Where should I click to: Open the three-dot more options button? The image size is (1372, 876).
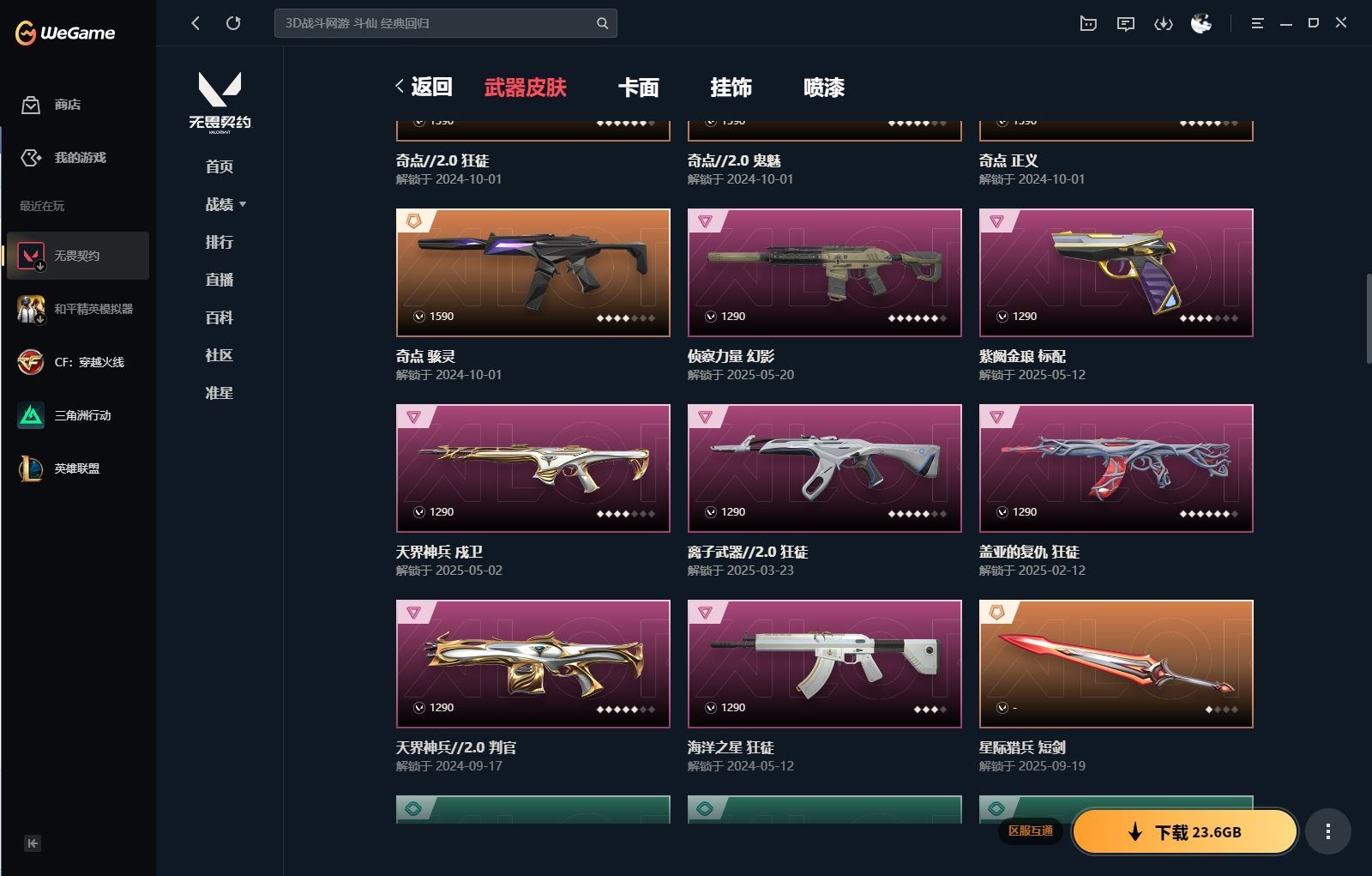(x=1328, y=831)
